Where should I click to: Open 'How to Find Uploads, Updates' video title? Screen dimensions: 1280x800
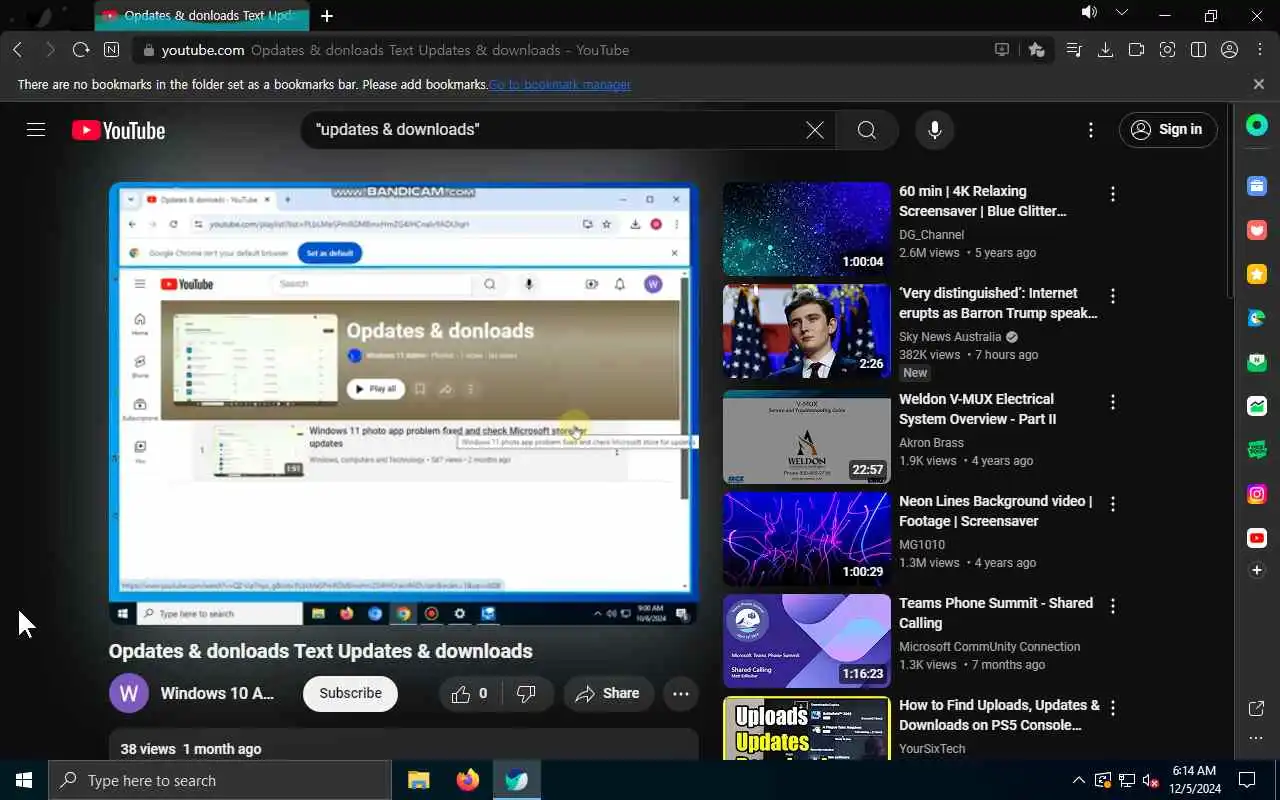point(999,715)
